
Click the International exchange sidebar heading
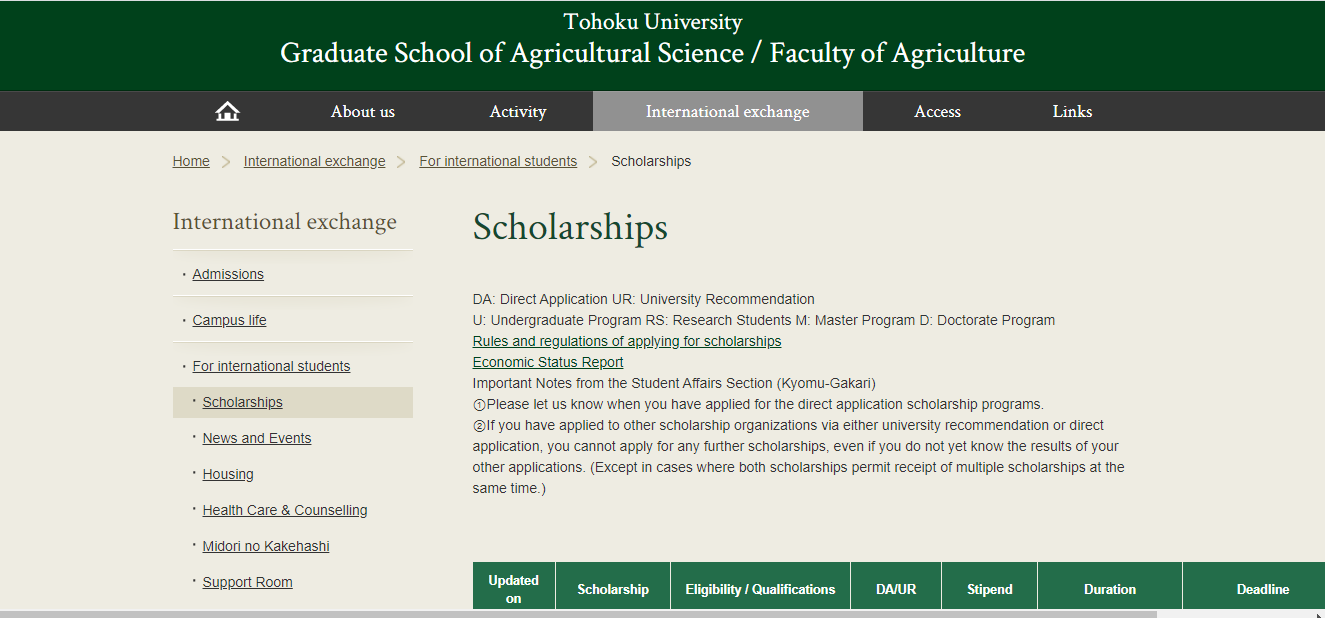[285, 222]
